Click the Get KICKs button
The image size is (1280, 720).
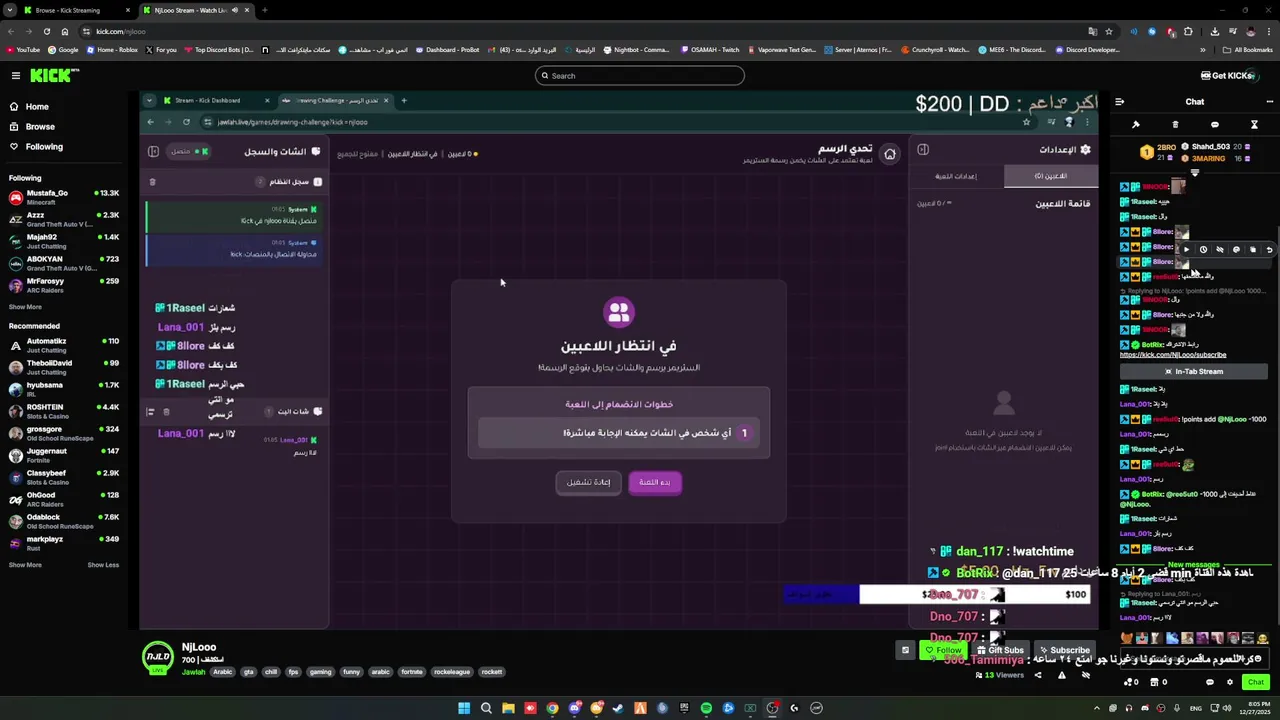(1227, 76)
